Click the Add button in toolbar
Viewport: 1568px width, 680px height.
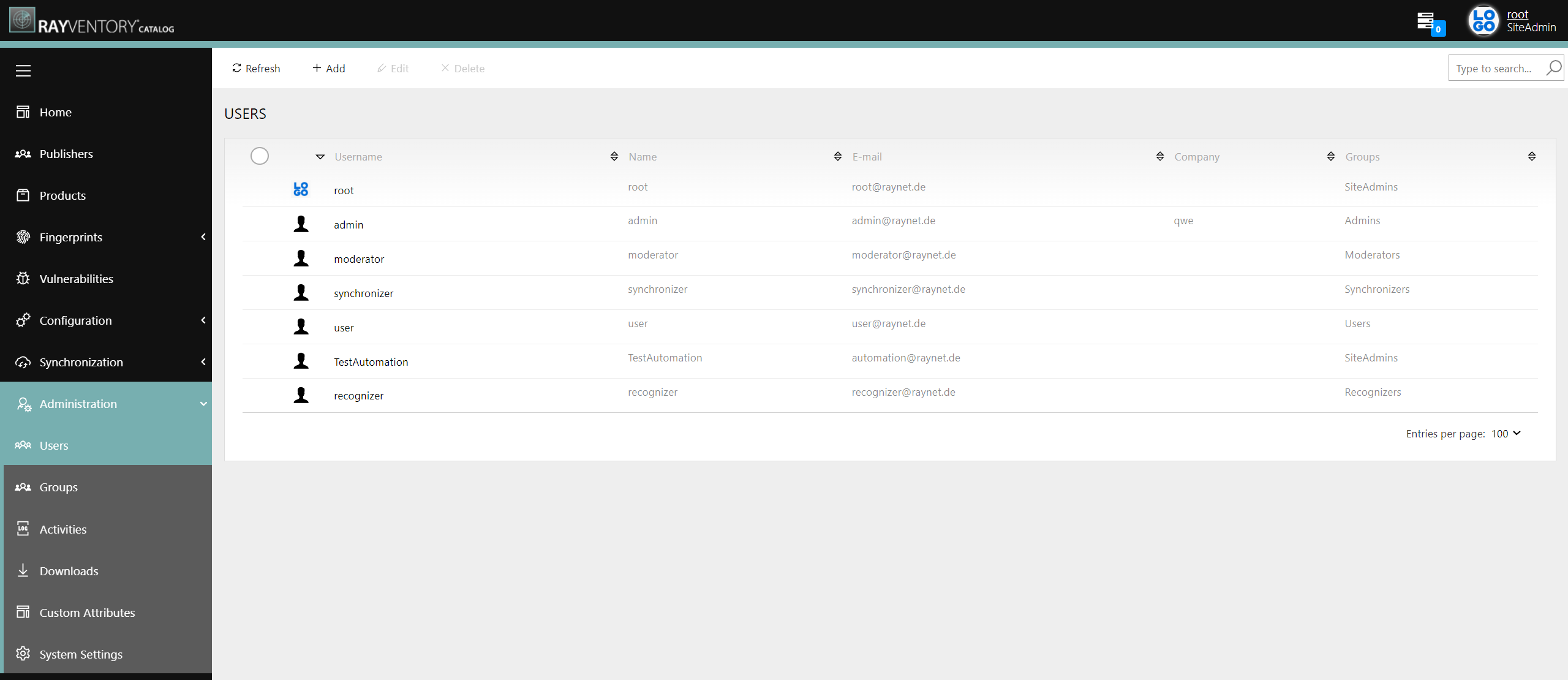point(328,68)
